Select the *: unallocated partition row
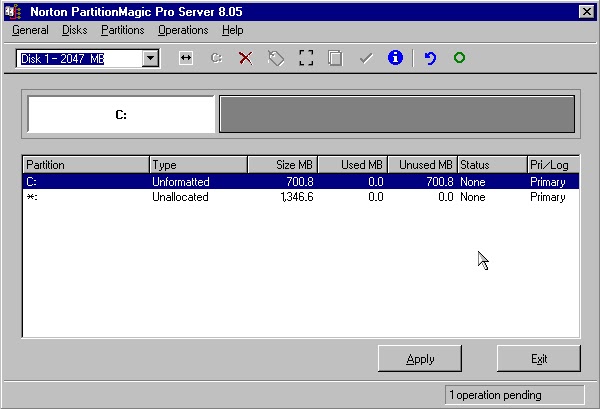This screenshot has height=409, width=600. [301, 197]
